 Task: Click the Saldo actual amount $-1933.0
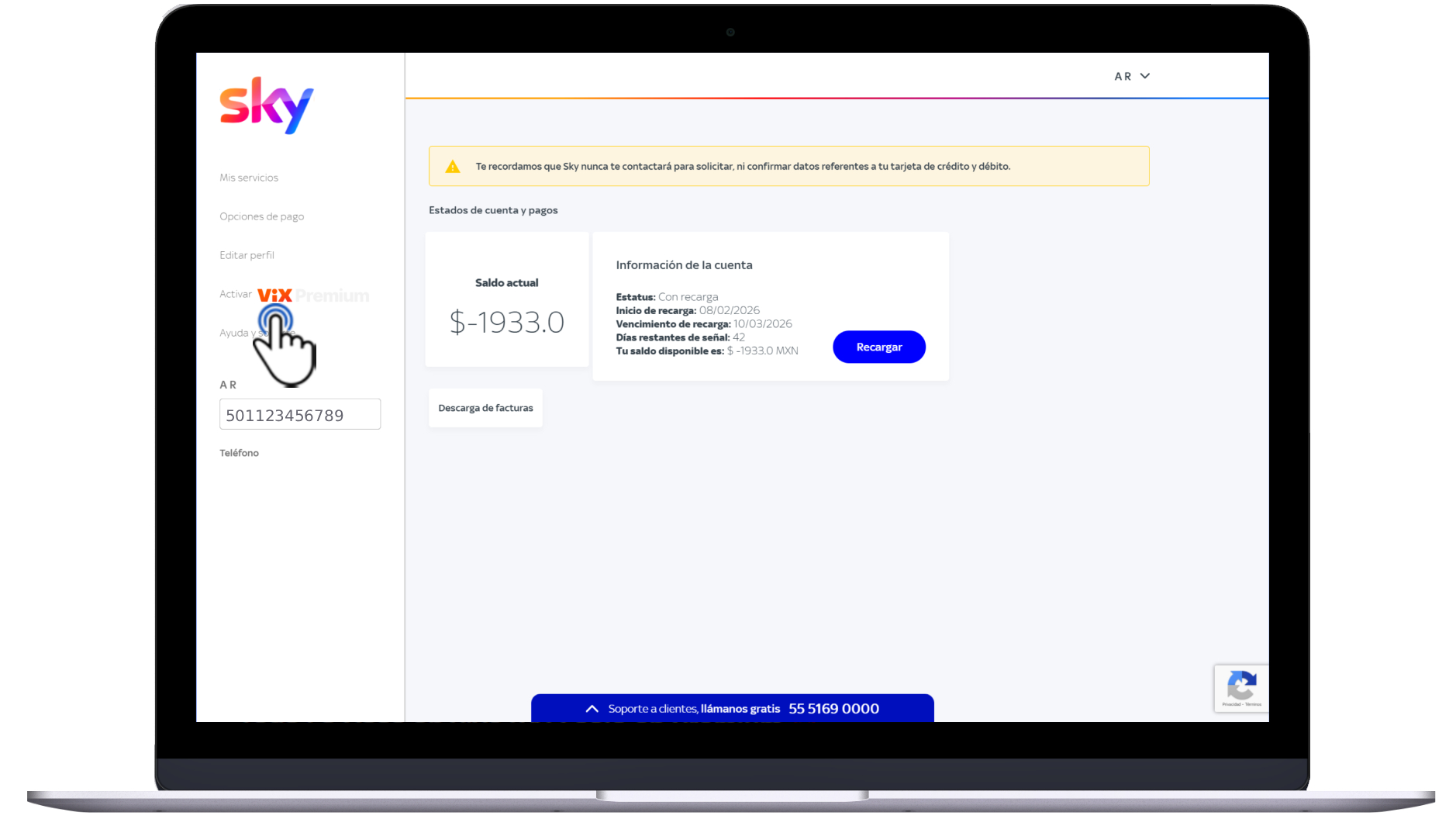[507, 322]
